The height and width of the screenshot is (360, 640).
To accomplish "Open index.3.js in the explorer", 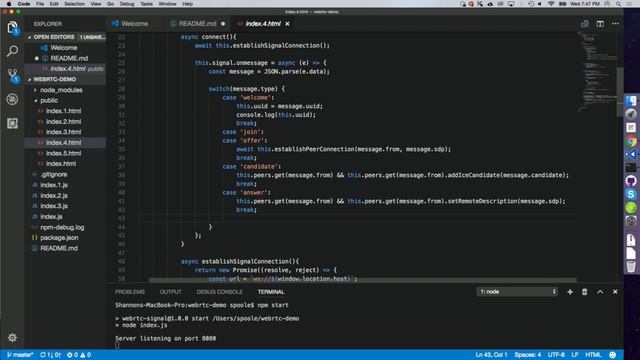I will click(x=54, y=206).
